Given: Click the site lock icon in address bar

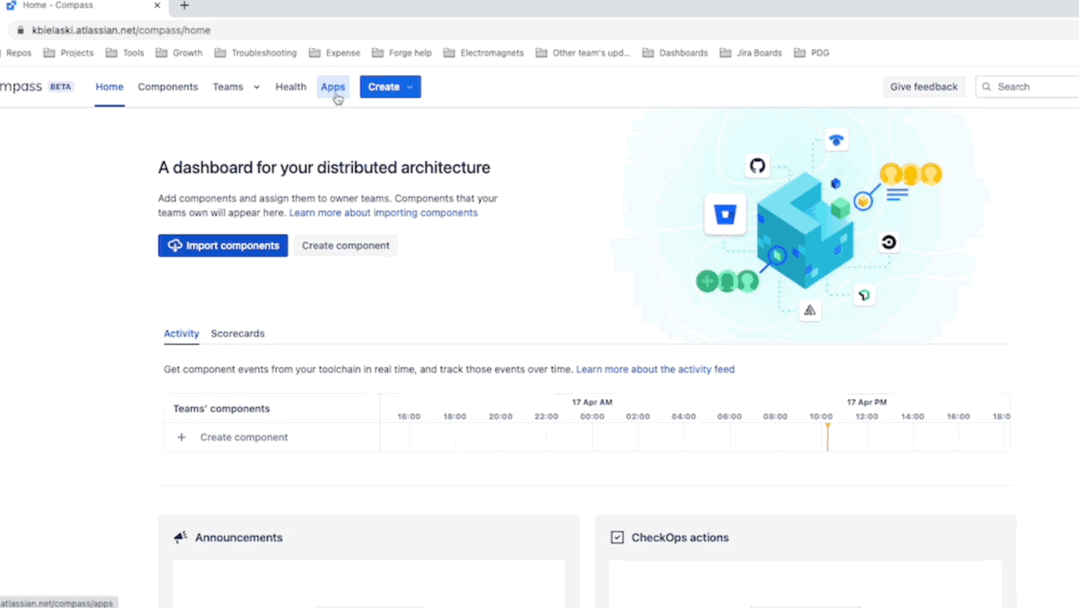Looking at the screenshot, I should point(21,30).
